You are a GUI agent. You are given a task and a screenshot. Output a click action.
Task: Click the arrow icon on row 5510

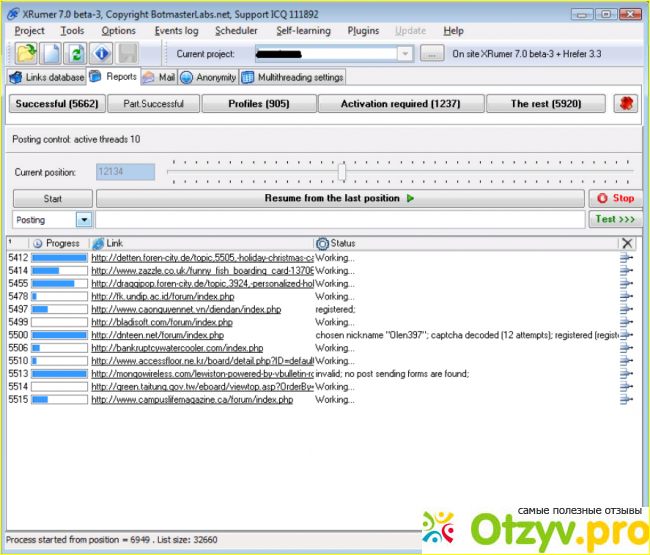tap(626, 361)
